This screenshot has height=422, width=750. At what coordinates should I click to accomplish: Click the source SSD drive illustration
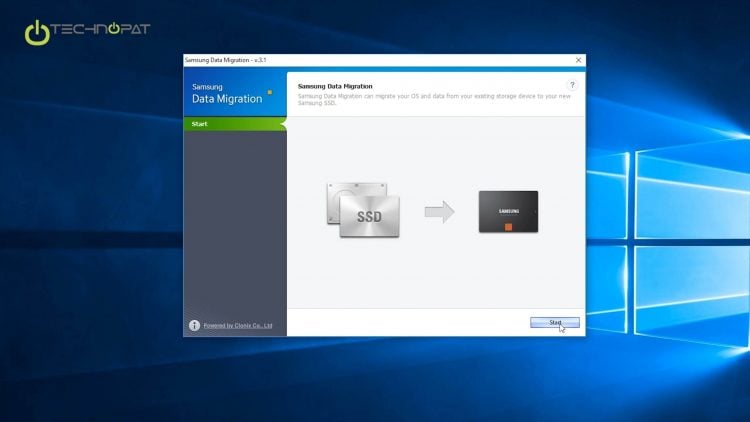[364, 210]
